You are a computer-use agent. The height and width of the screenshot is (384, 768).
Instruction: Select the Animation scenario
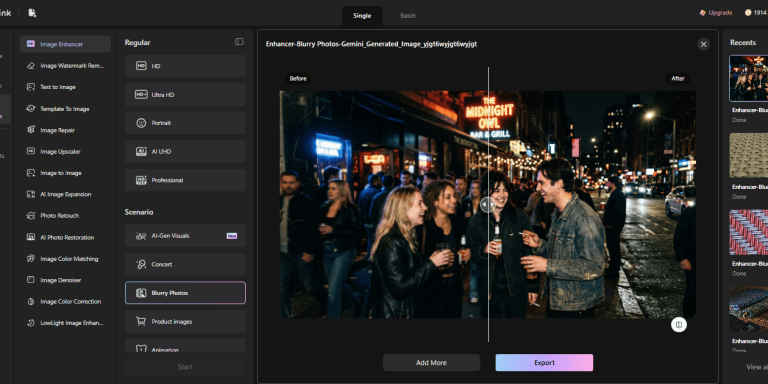pos(185,345)
